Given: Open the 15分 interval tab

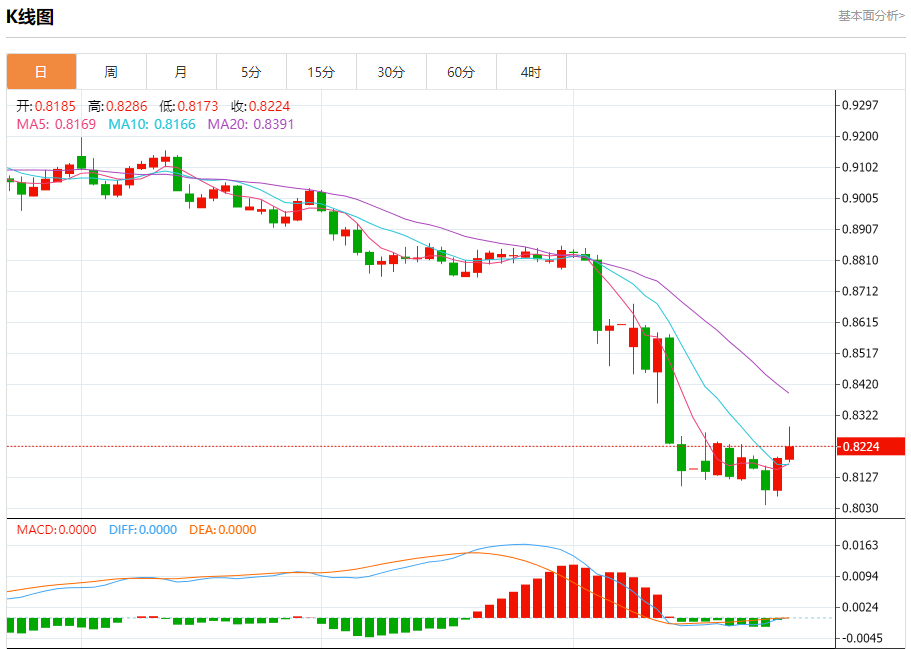Looking at the screenshot, I should 321,71.
